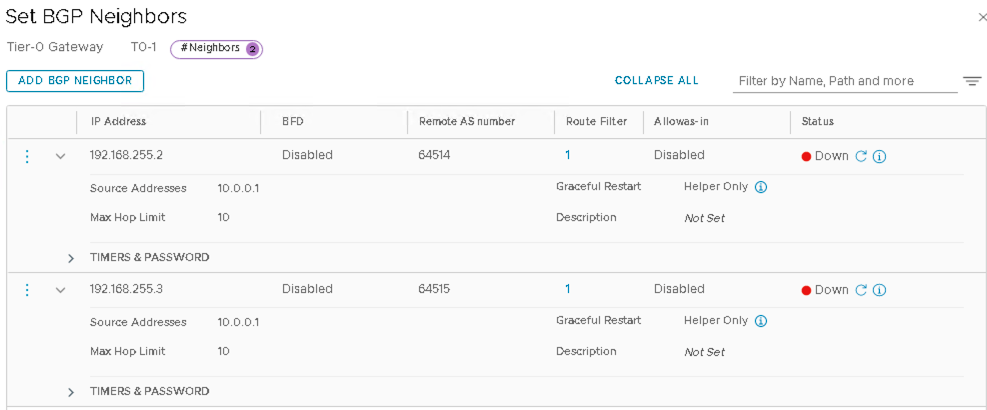Click Graceful Restart info icon for 192.168.255.2

(x=761, y=187)
